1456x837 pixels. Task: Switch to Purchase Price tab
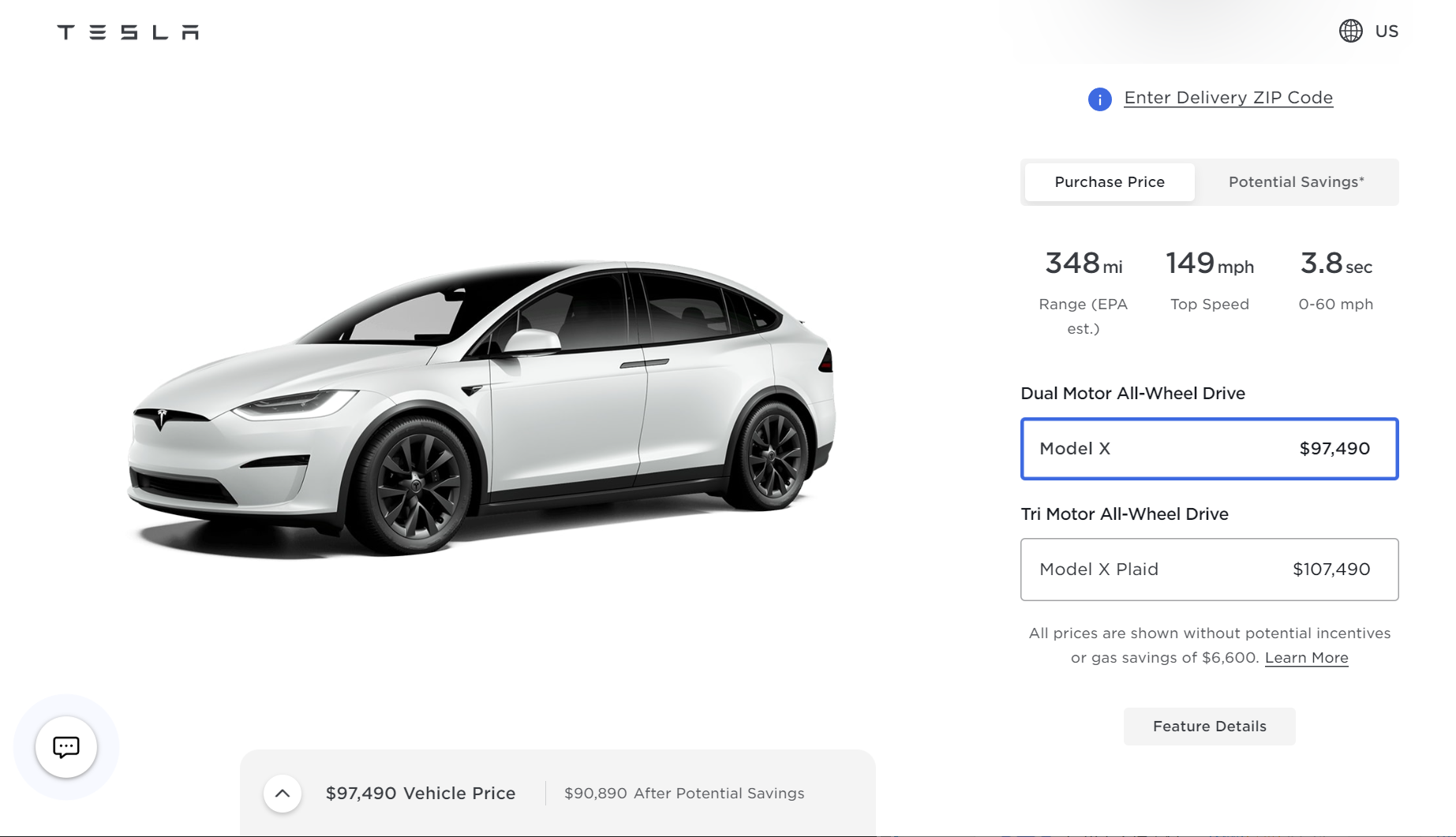(1109, 182)
